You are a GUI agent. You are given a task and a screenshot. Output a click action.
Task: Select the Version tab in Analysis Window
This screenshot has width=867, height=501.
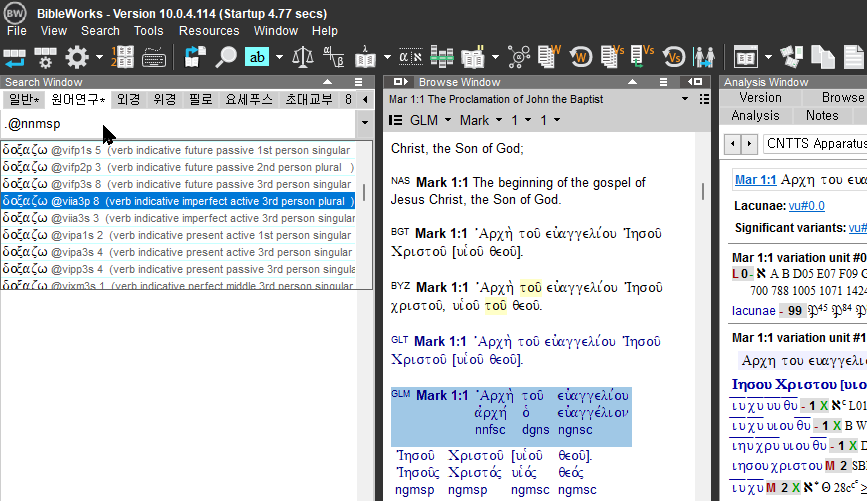tap(760, 98)
